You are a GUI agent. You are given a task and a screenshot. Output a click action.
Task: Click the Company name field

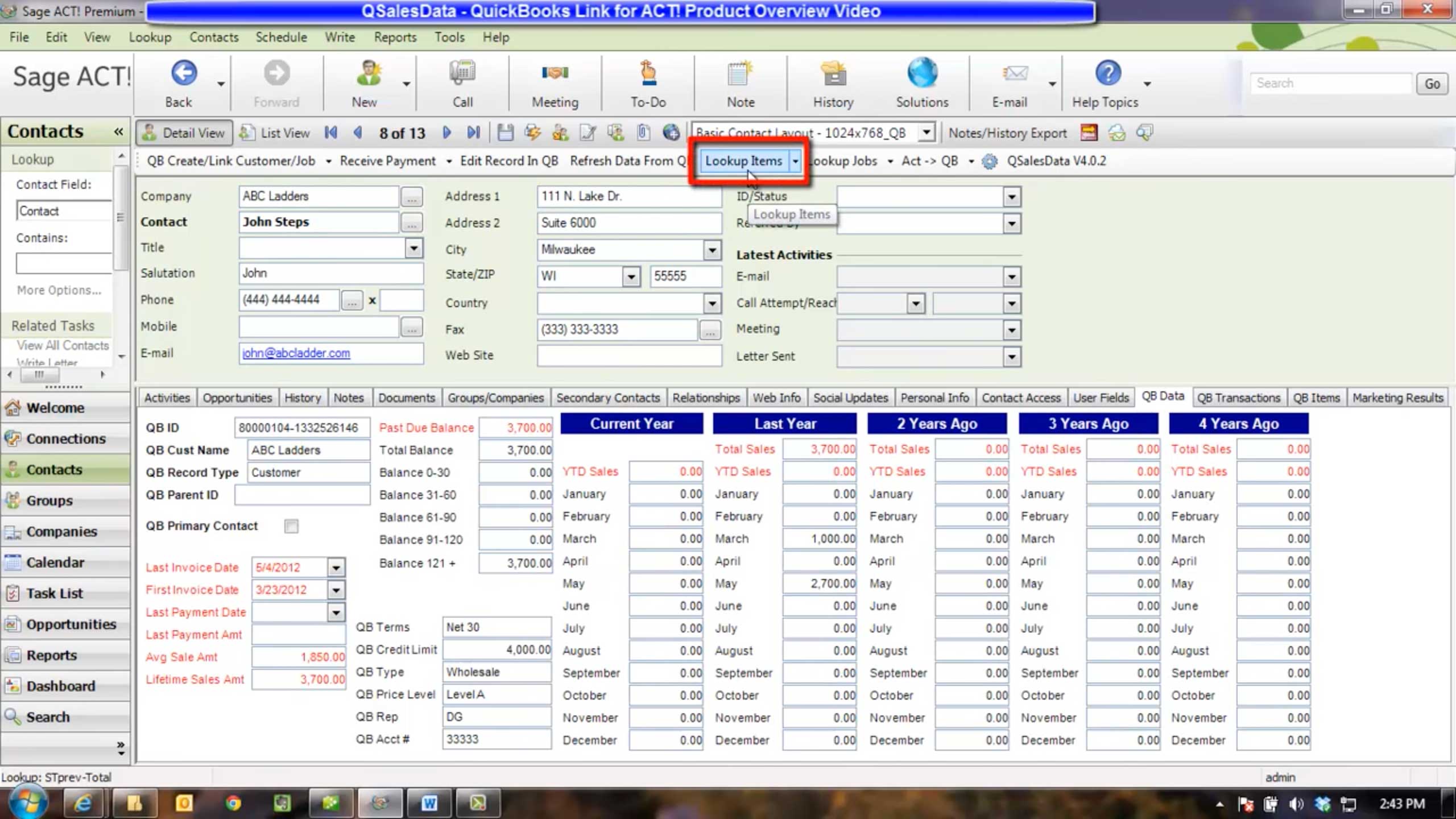(318, 196)
